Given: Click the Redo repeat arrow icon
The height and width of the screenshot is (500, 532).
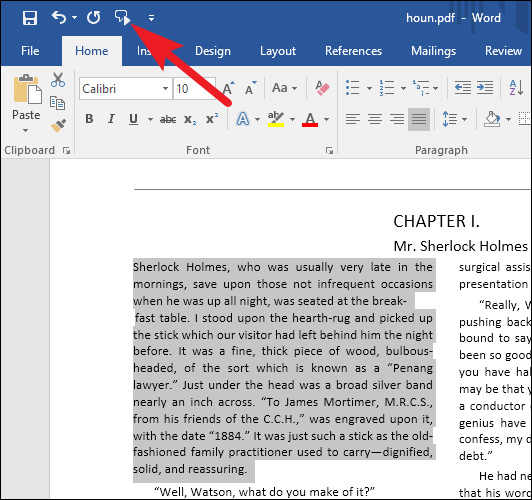Looking at the screenshot, I should 93,17.
